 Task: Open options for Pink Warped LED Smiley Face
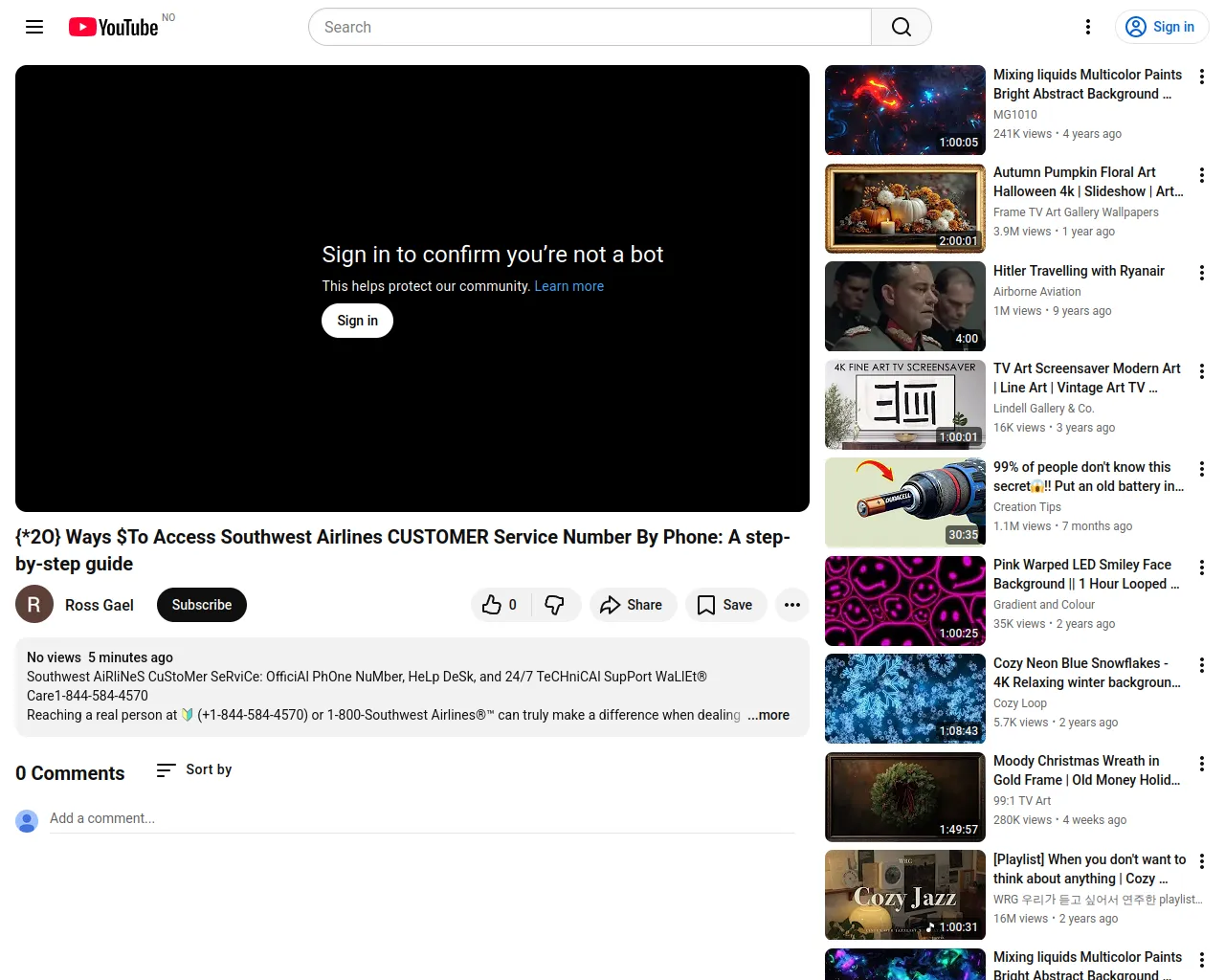click(x=1202, y=568)
